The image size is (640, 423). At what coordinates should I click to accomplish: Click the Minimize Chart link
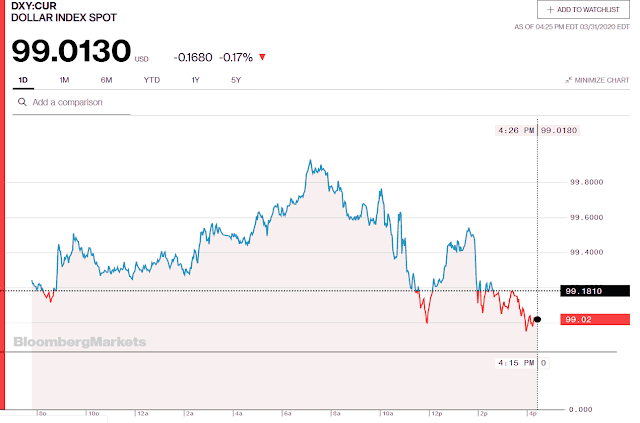(x=597, y=80)
